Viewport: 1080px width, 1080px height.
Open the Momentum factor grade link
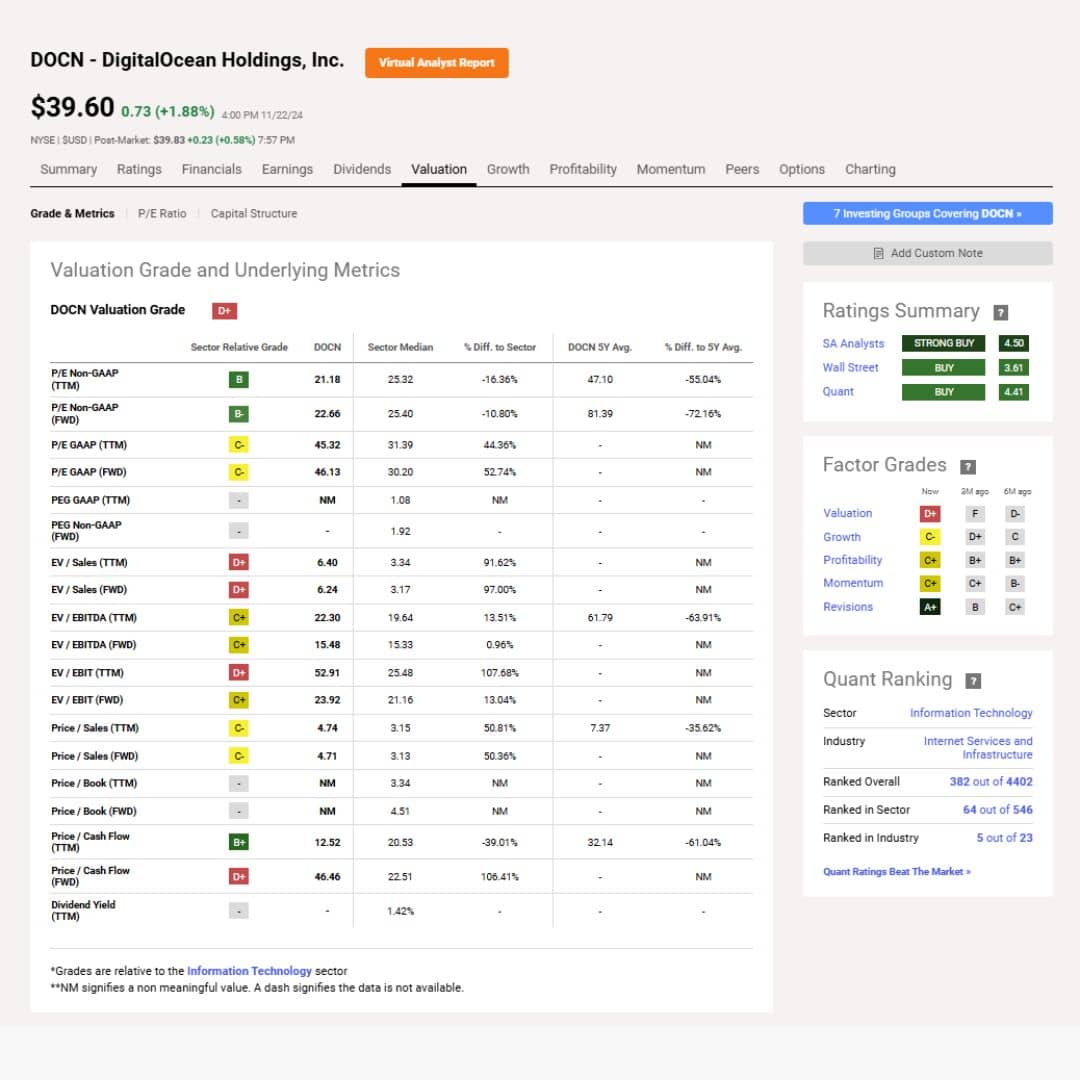(853, 583)
